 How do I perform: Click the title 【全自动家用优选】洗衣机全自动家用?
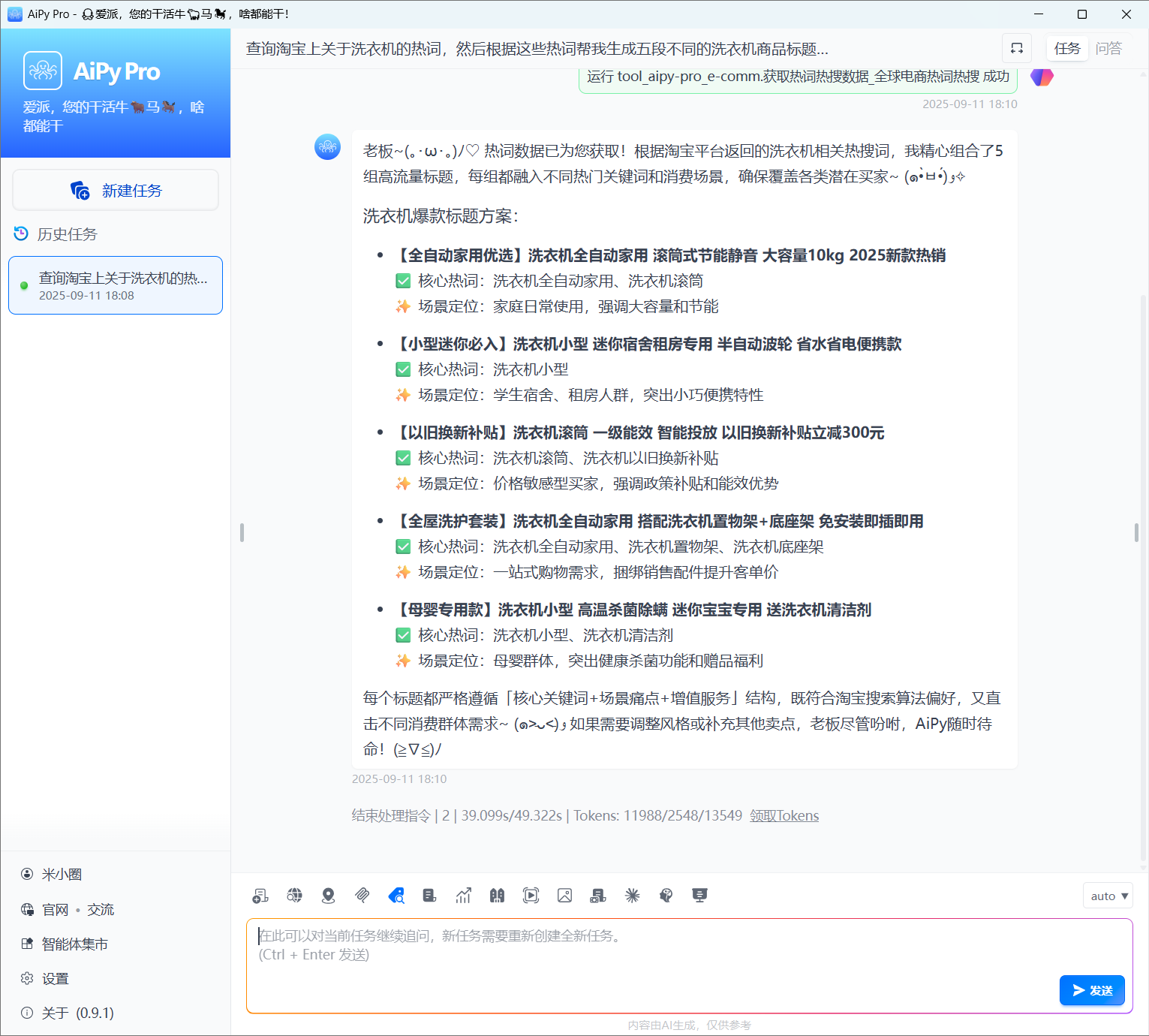(671, 255)
